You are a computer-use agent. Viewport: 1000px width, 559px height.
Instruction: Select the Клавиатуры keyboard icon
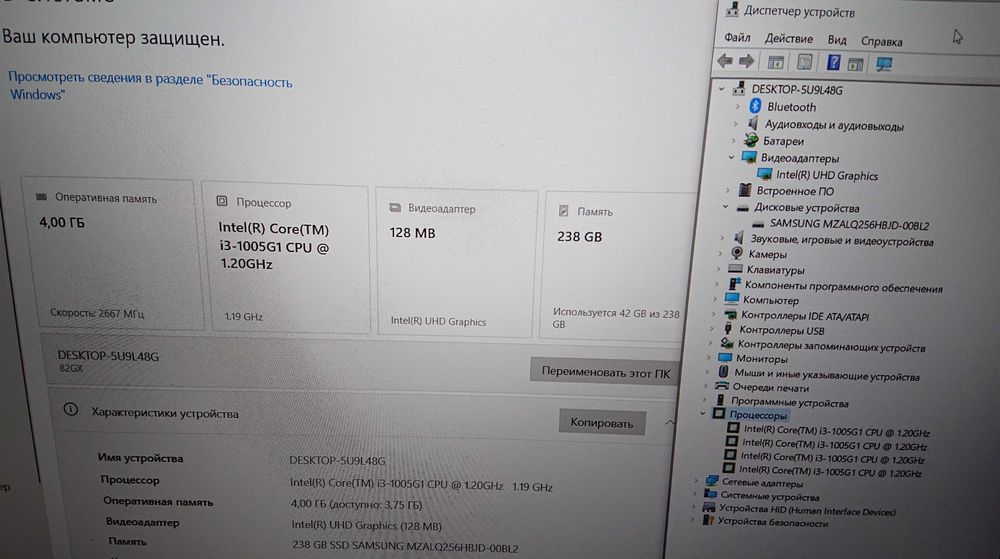[x=735, y=268]
